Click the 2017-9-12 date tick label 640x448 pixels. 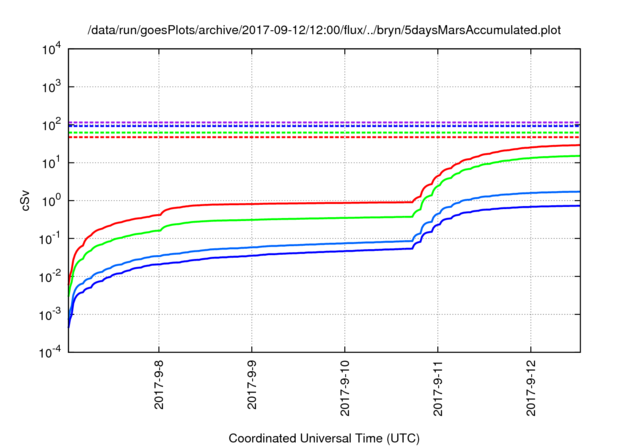click(531, 388)
